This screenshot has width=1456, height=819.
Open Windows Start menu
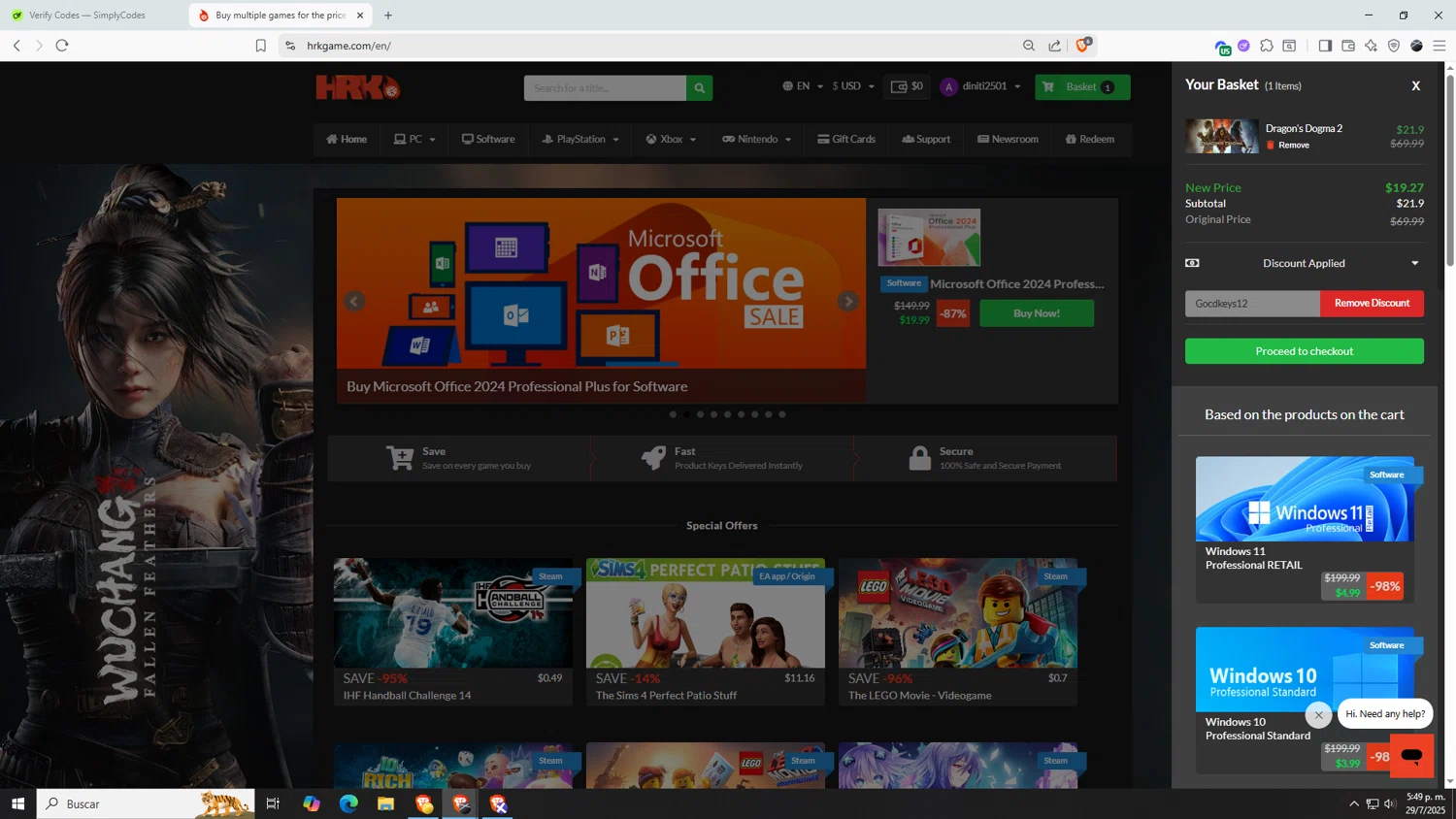tap(17, 803)
